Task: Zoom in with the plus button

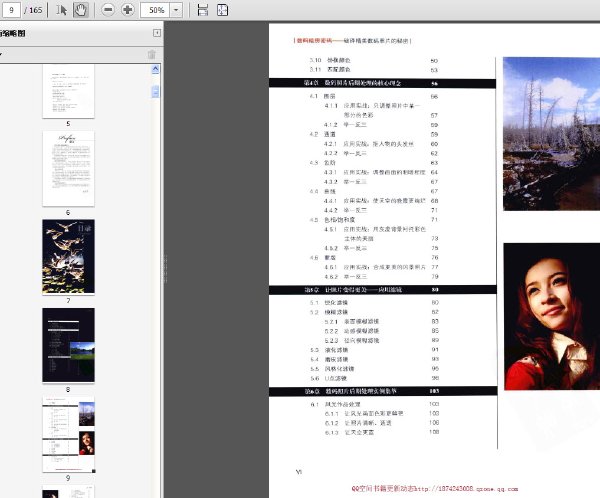Action: [128, 10]
